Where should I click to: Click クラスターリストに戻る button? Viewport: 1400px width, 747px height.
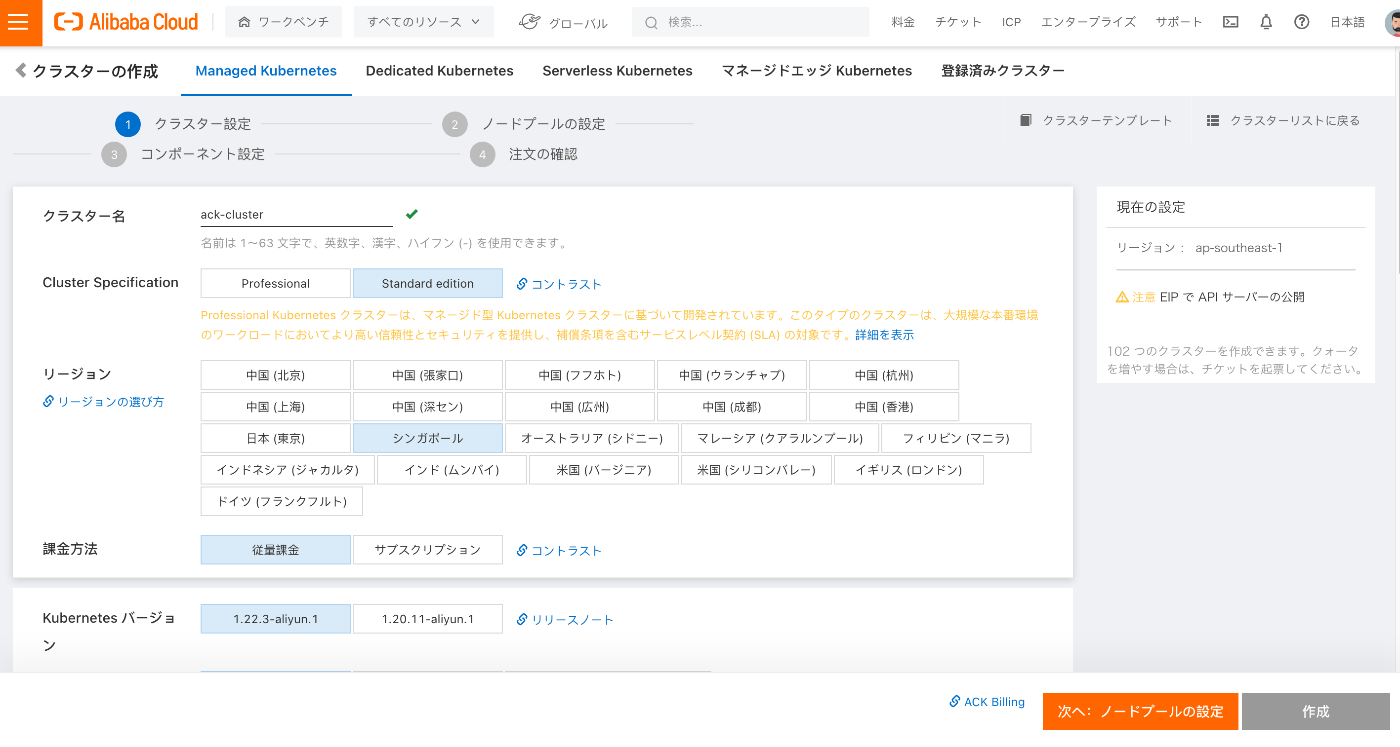coord(1283,120)
